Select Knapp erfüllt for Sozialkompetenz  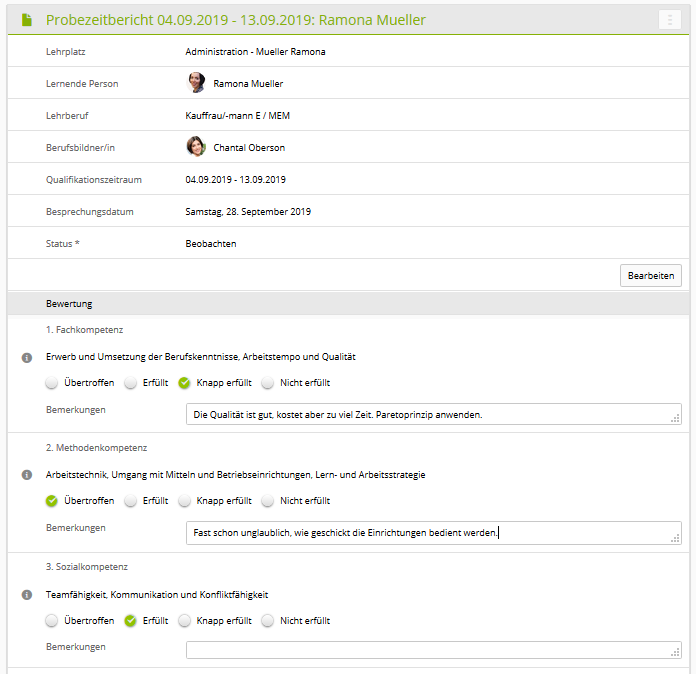(185, 621)
